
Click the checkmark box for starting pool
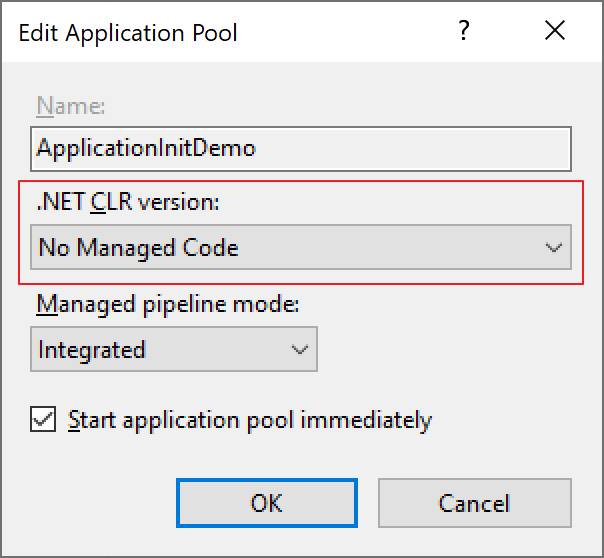click(x=43, y=419)
